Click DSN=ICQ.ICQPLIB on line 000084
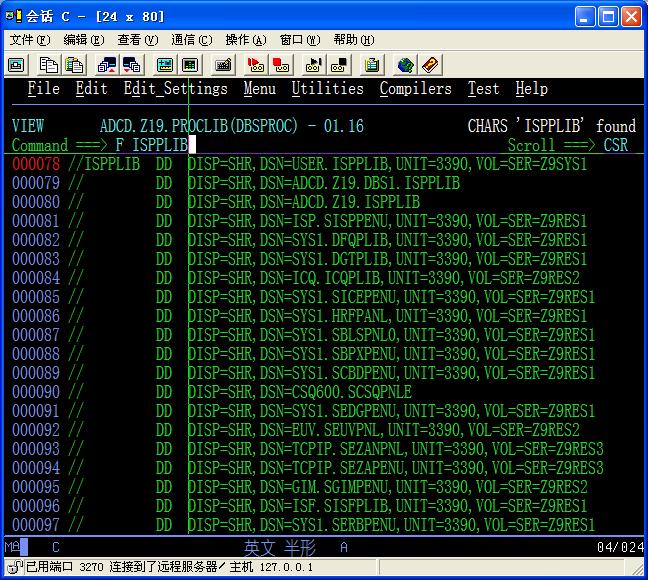 (x=320, y=278)
